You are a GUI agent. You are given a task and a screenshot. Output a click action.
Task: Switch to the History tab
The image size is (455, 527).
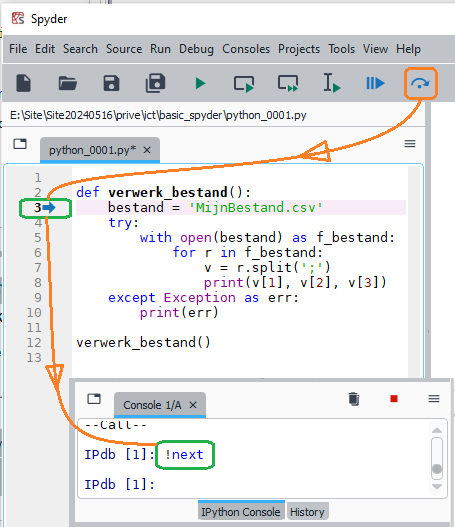[x=307, y=512]
